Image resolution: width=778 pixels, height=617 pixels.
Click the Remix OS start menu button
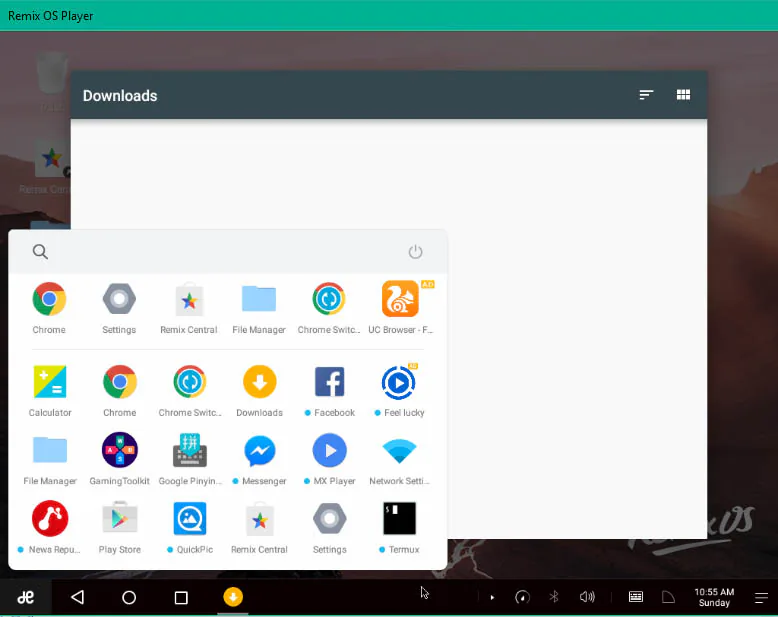pyautogui.click(x=26, y=597)
